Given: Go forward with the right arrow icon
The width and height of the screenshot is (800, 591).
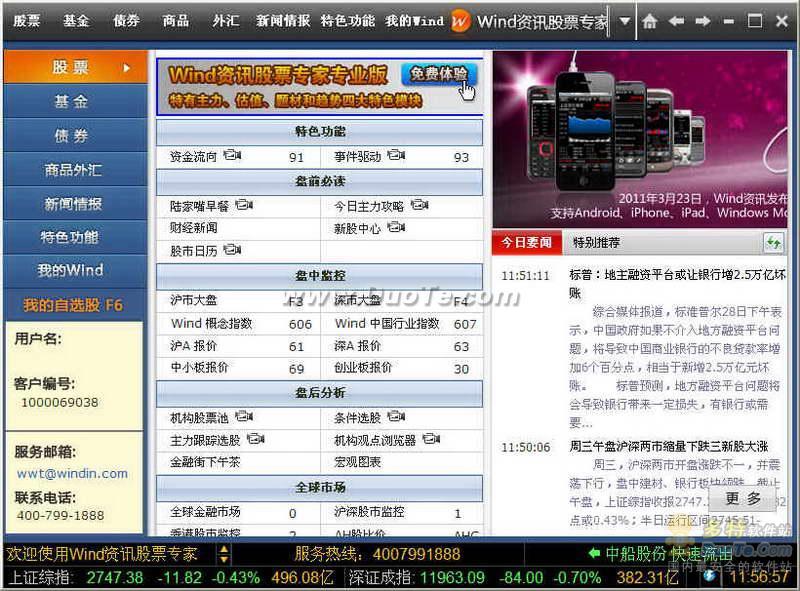Looking at the screenshot, I should 703,21.
